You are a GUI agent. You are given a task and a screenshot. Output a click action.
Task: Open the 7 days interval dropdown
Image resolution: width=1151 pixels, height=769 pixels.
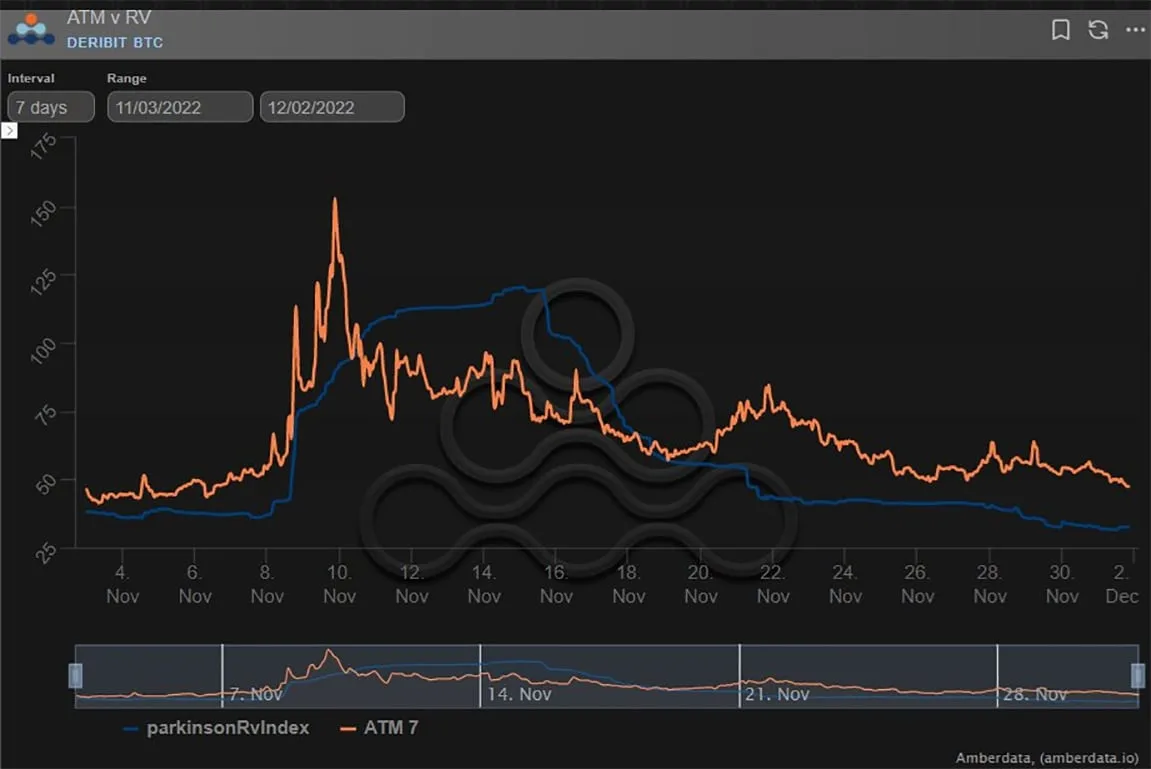[x=51, y=107]
